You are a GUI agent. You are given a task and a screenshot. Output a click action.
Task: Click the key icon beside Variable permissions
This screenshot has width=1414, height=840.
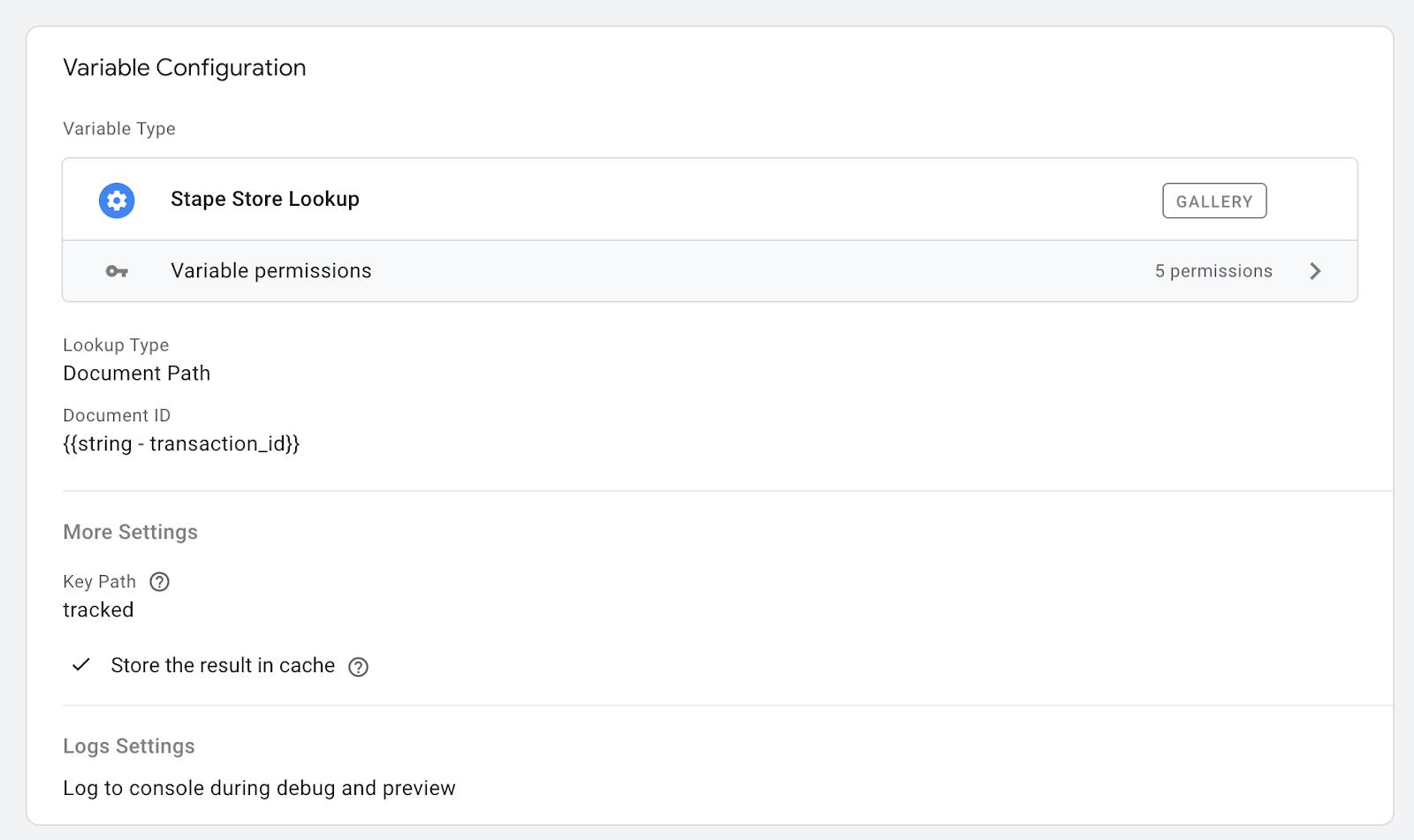coord(117,271)
